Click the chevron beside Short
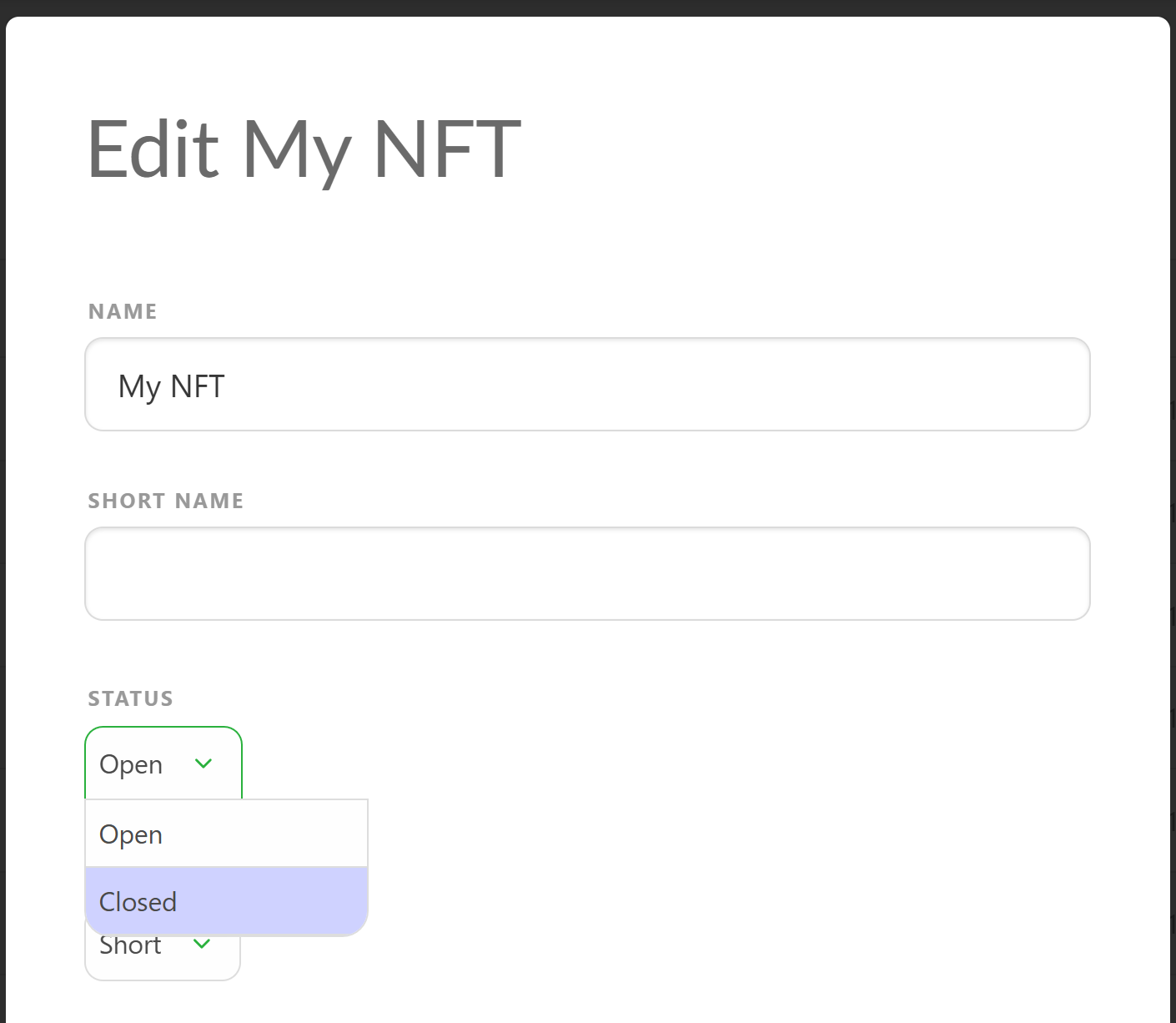Viewport: 1176px width, 1023px height. click(x=202, y=944)
